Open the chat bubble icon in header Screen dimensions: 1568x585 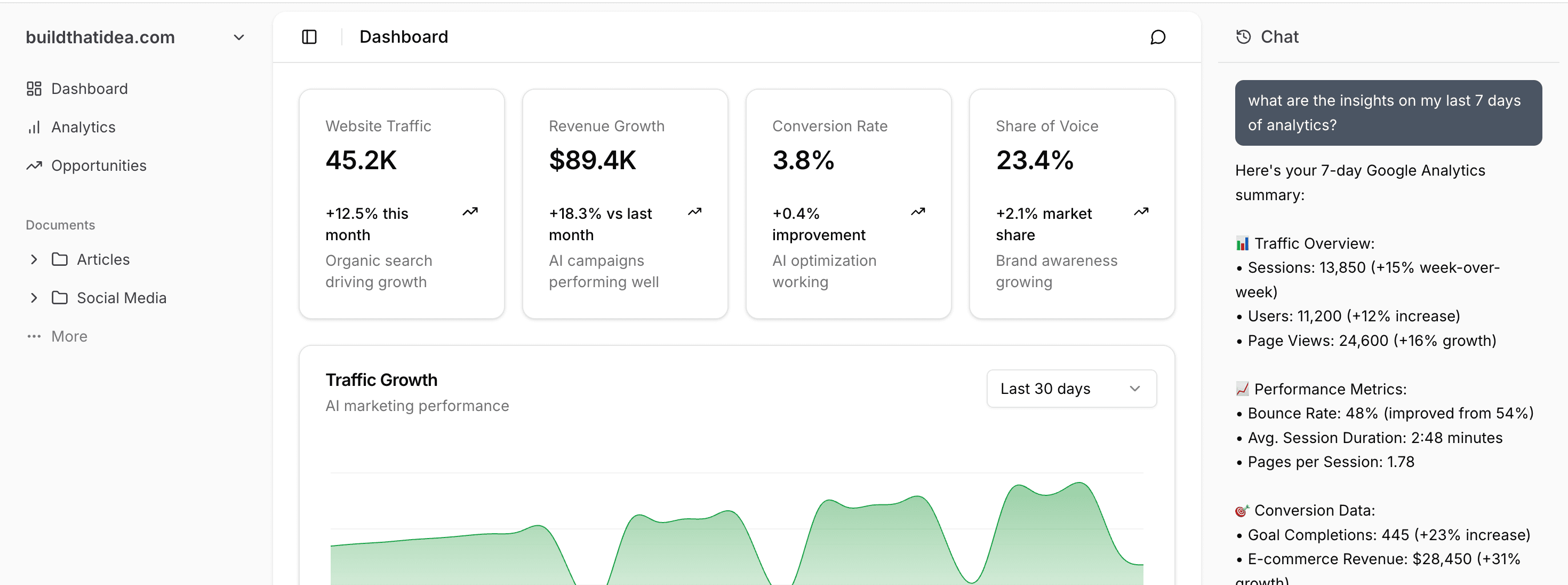1158,37
